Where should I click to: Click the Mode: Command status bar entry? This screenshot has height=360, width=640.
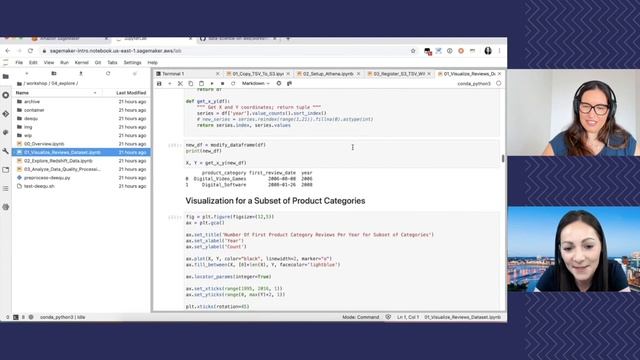(x=360, y=317)
